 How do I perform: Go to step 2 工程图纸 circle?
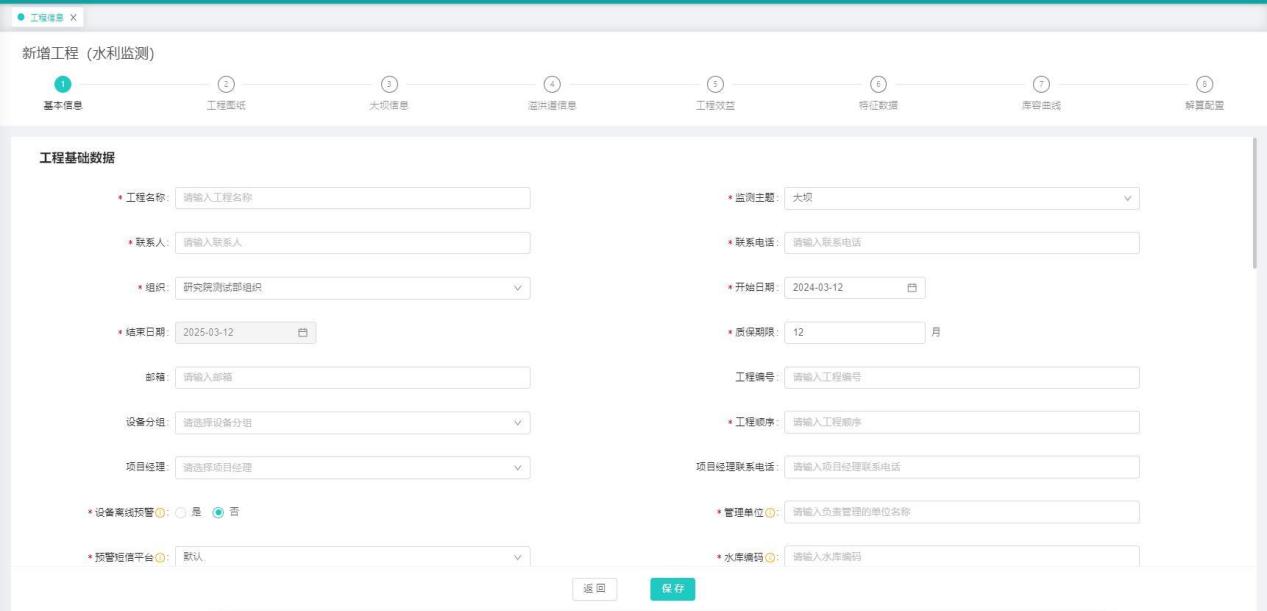tap(226, 85)
